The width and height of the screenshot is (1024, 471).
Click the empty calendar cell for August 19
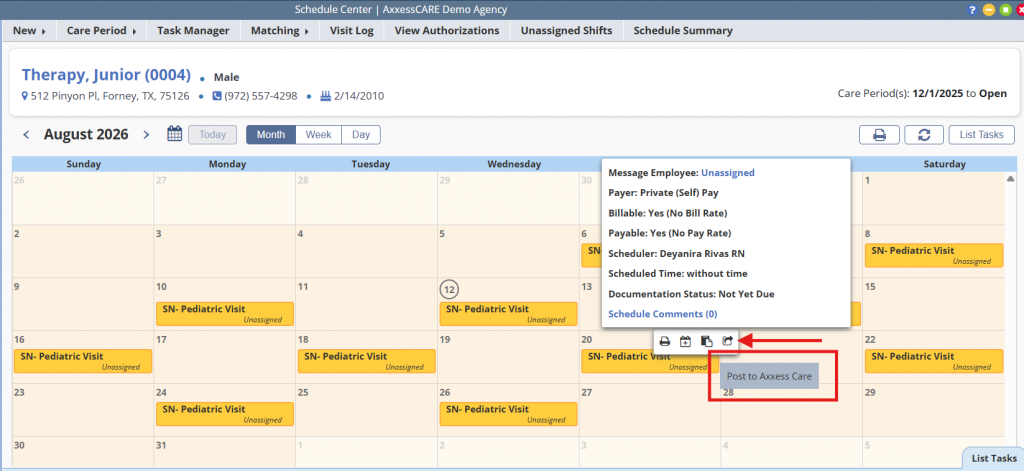tap(508, 357)
